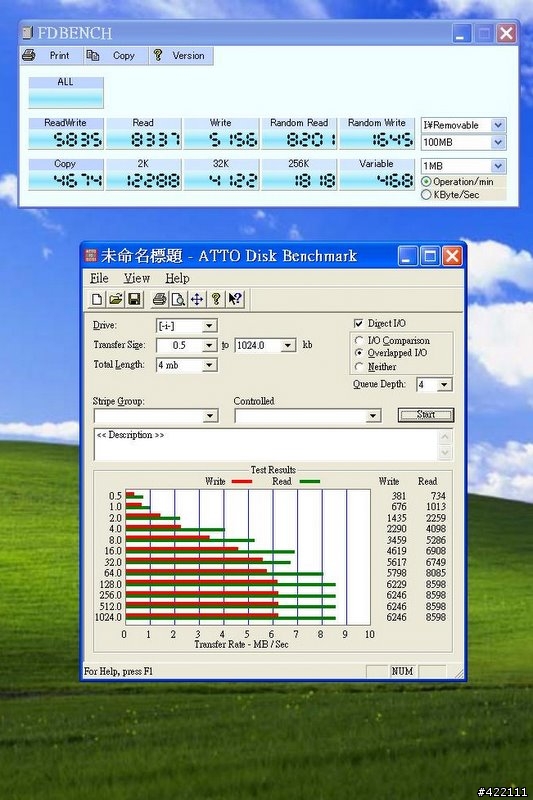Select KByte/Sec radio in FDBENCH
533x800 pixels.
tap(426, 195)
